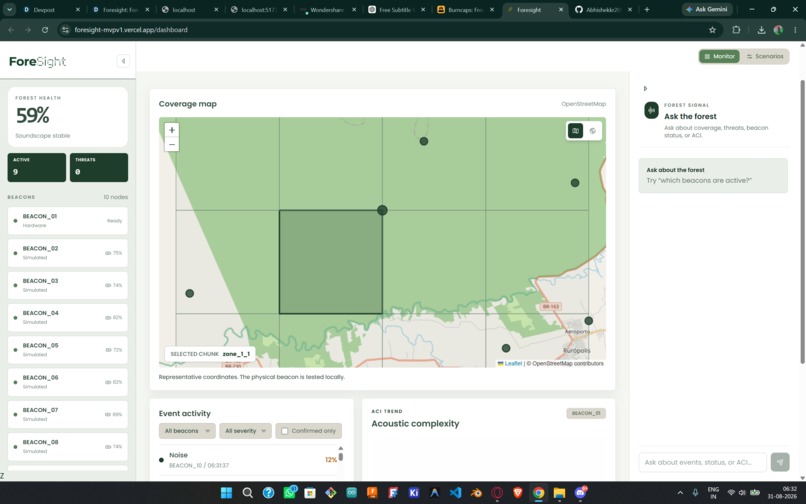Open the Chrome tab search dropdown
This screenshot has width=806, height=504.
tap(9, 9)
